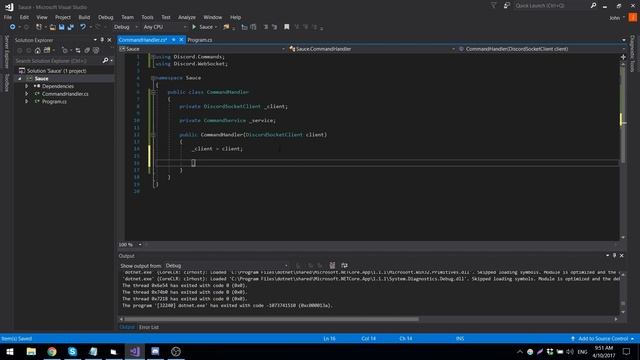Close the Solution Explorer panel
The image size is (640, 360).
click(109, 40)
